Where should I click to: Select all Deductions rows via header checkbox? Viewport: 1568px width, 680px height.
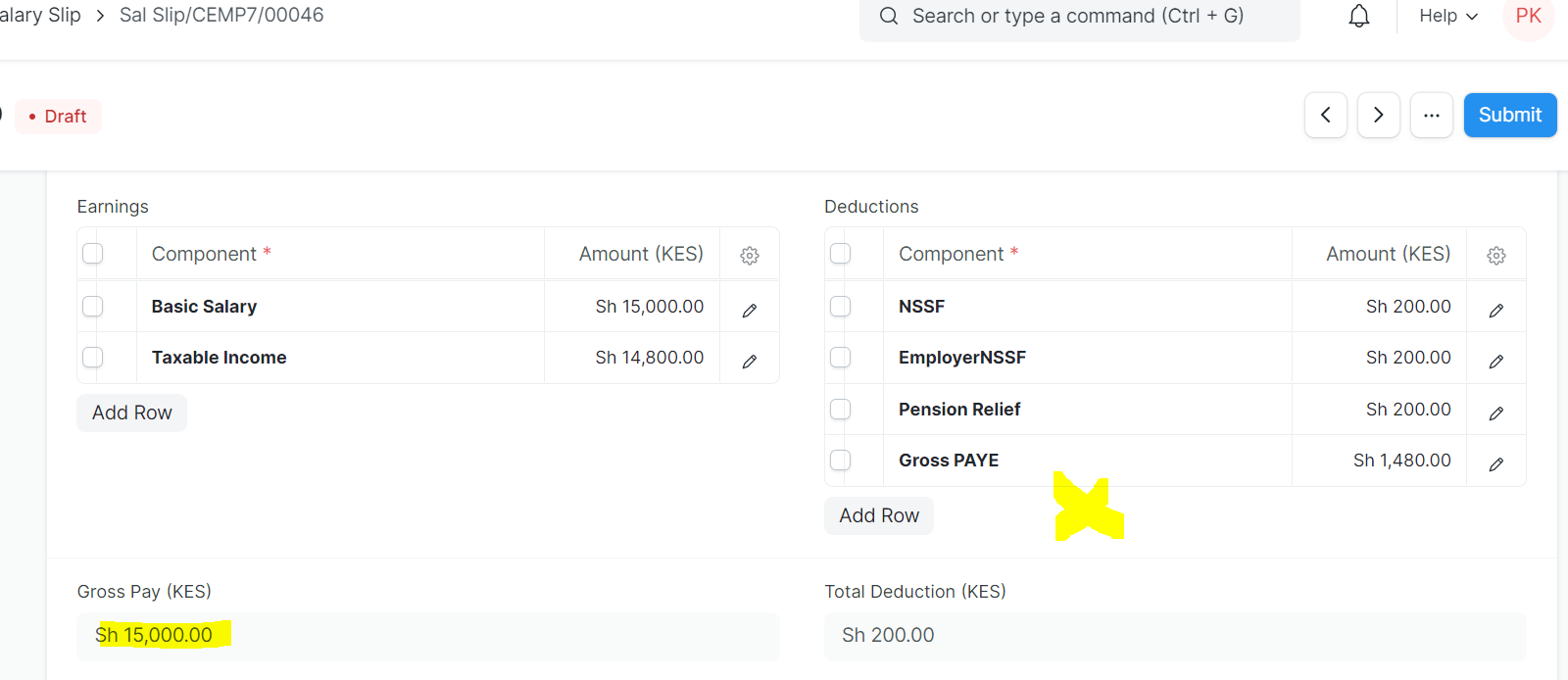coord(841,254)
